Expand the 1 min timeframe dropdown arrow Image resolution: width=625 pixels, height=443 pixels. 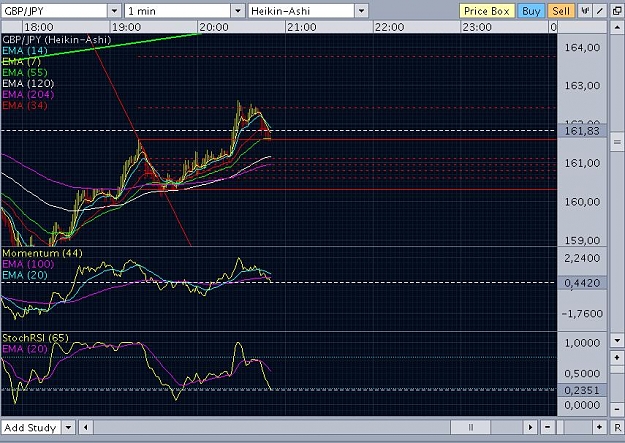(238, 11)
